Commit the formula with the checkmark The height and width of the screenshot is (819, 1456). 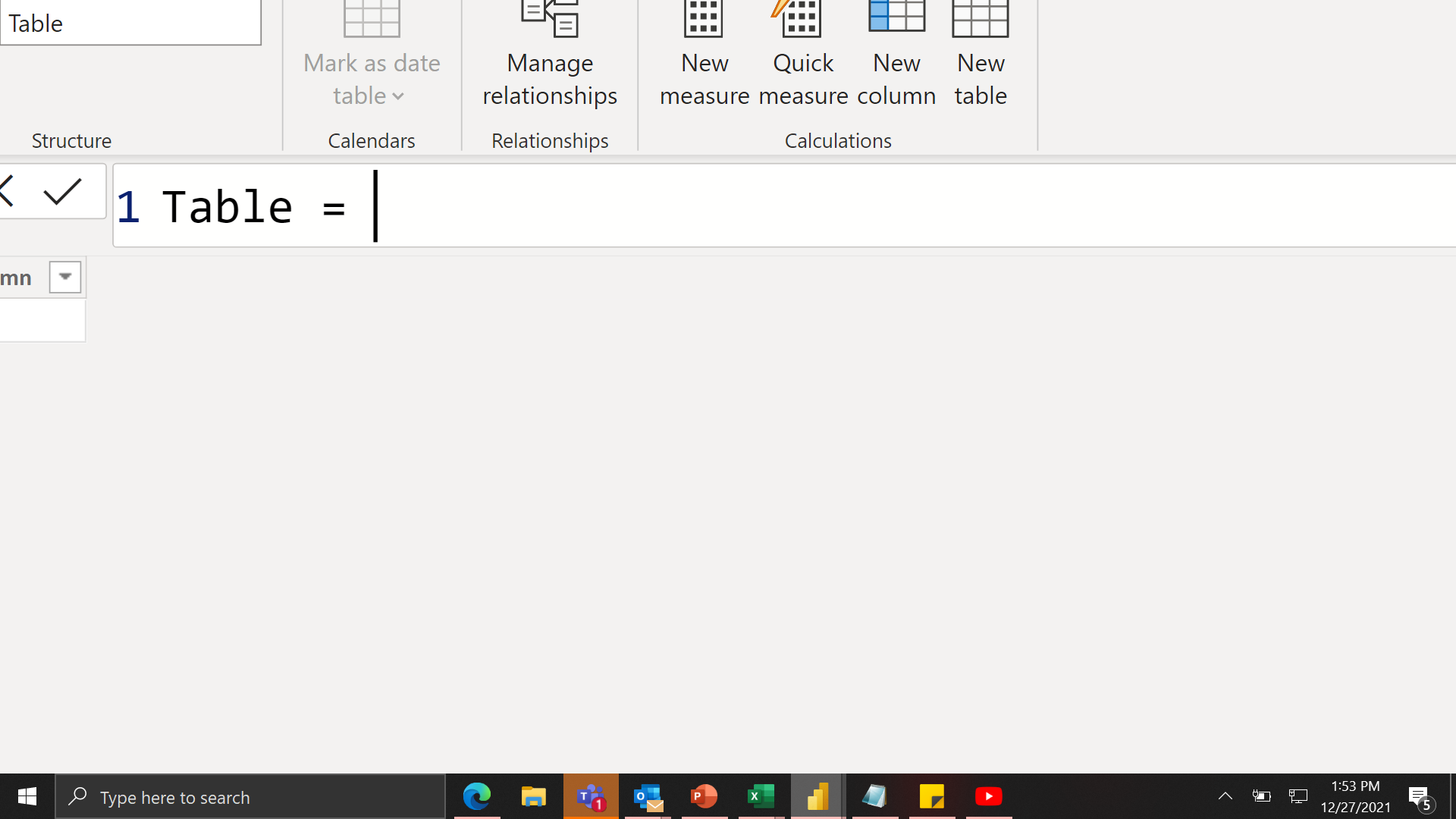[x=62, y=191]
